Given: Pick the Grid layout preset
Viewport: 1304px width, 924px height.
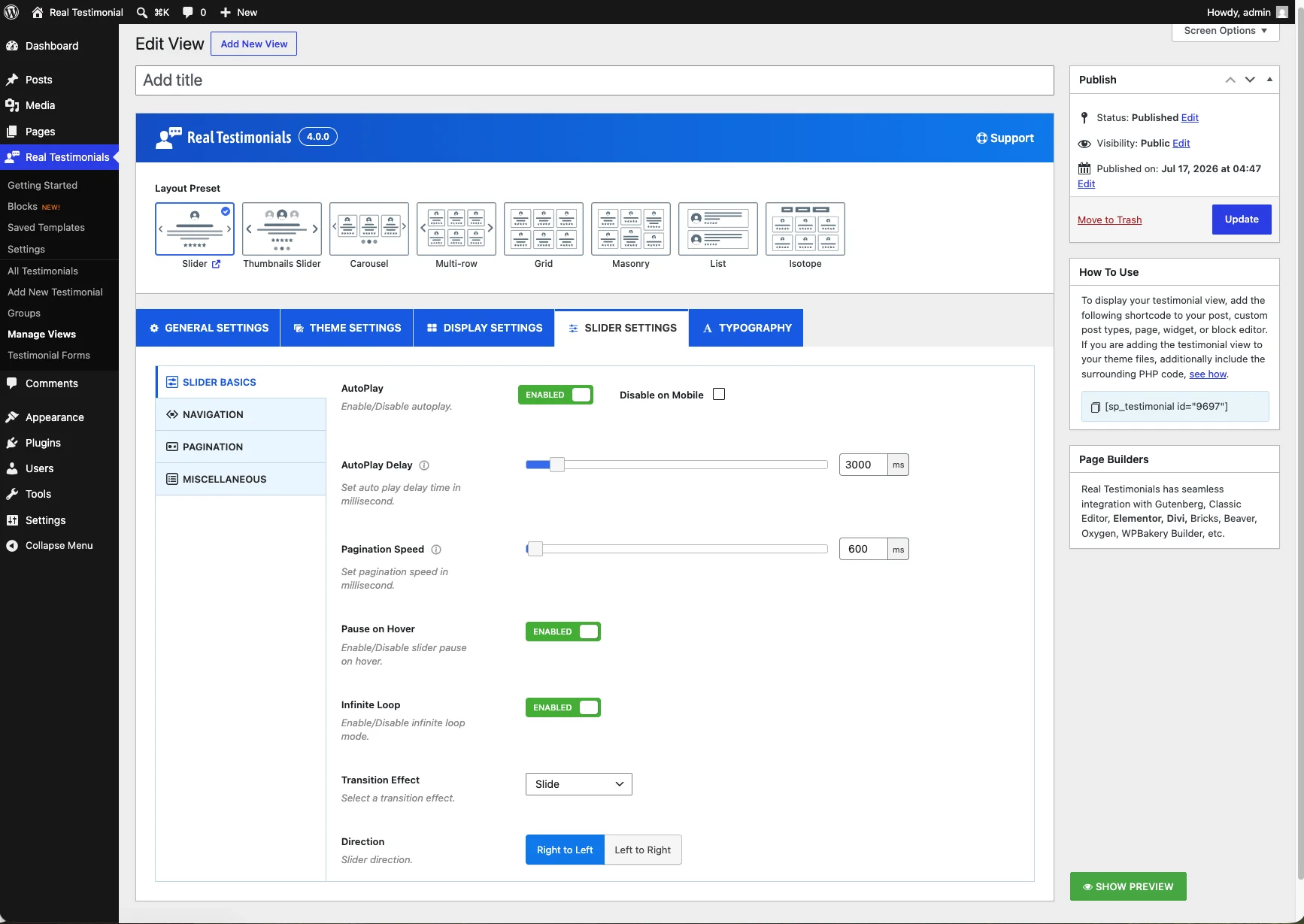Looking at the screenshot, I should click(544, 229).
